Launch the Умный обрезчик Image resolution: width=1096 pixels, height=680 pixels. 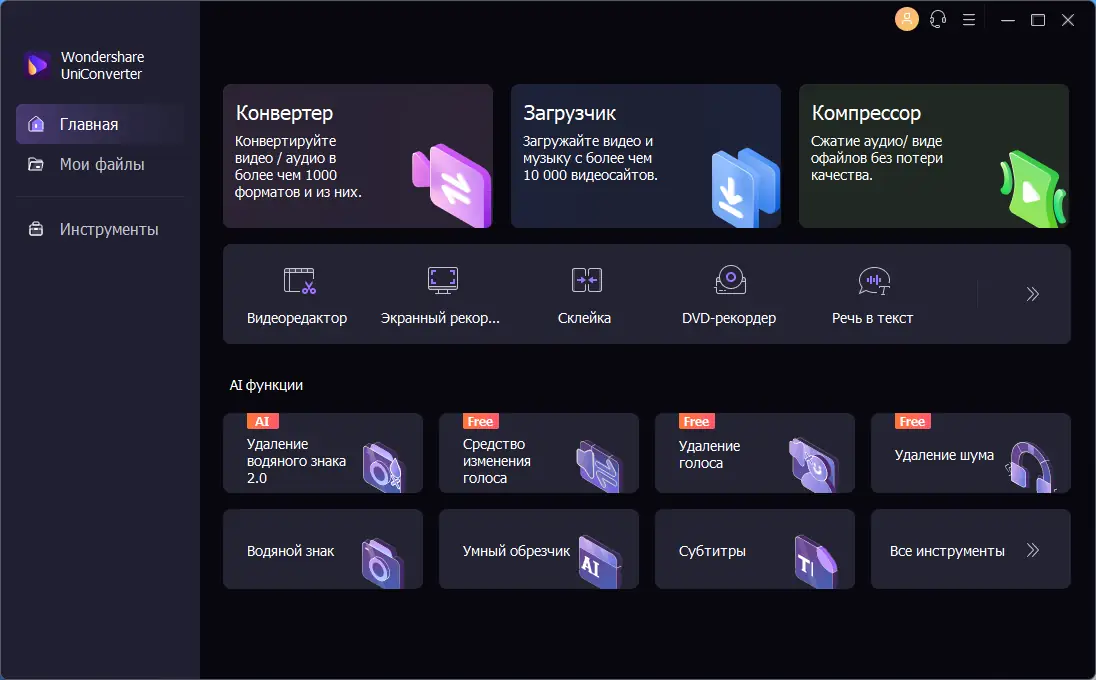pos(538,549)
